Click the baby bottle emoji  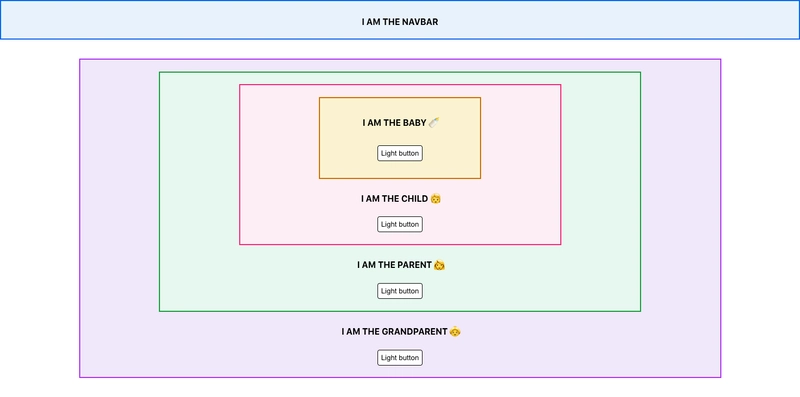click(434, 122)
